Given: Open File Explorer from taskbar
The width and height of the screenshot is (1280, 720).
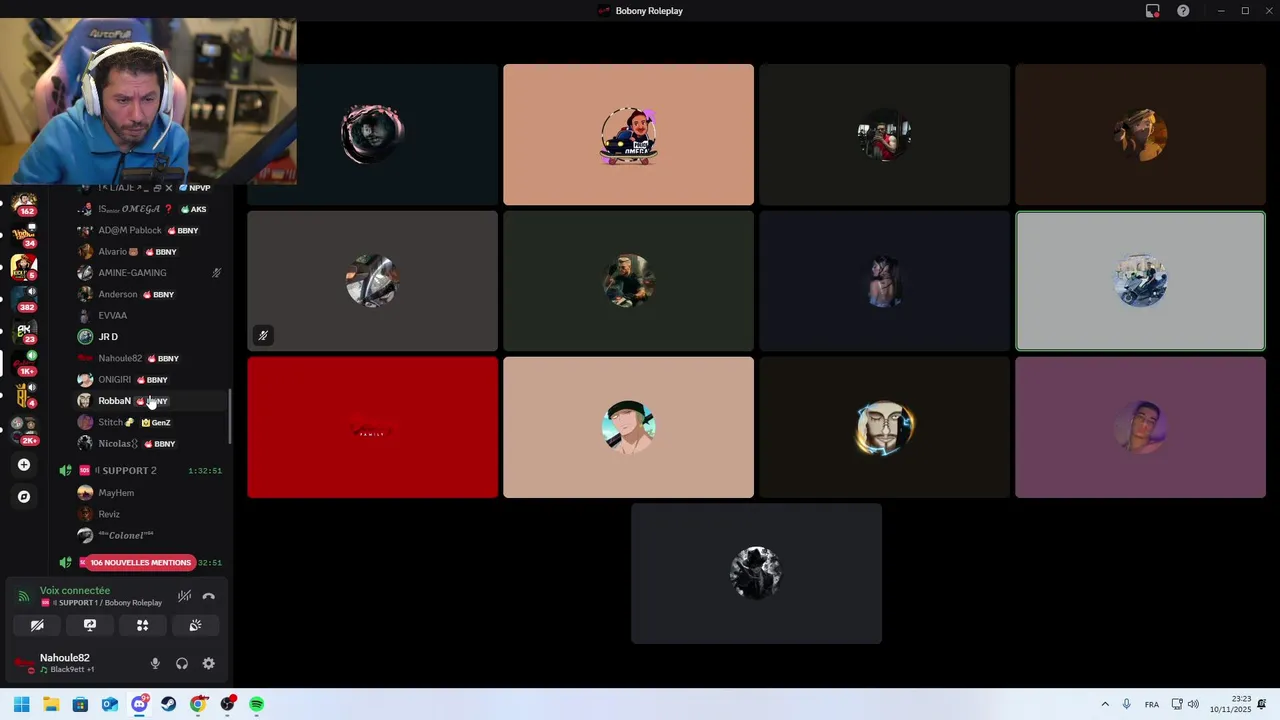Looking at the screenshot, I should pyautogui.click(x=51, y=704).
